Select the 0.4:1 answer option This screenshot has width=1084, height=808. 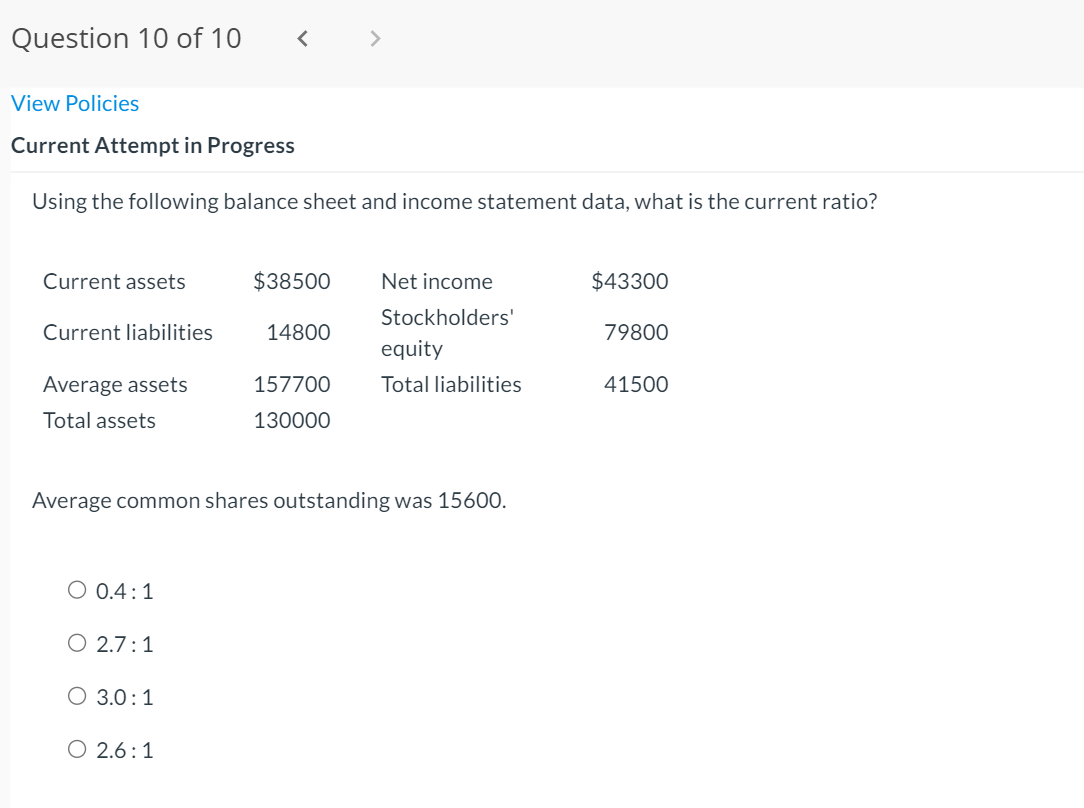pos(76,589)
